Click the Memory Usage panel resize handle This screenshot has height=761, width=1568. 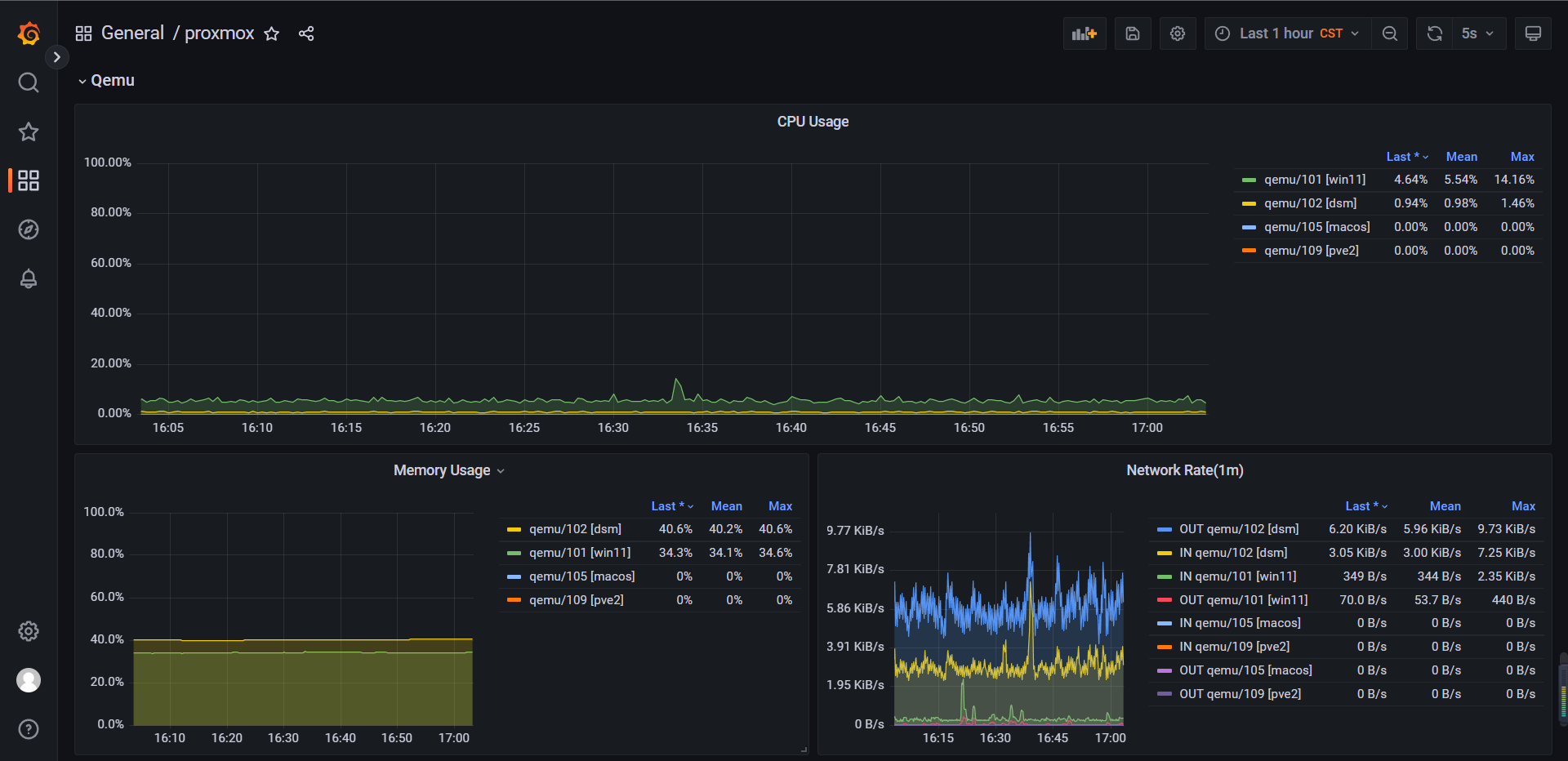pyautogui.click(x=804, y=750)
